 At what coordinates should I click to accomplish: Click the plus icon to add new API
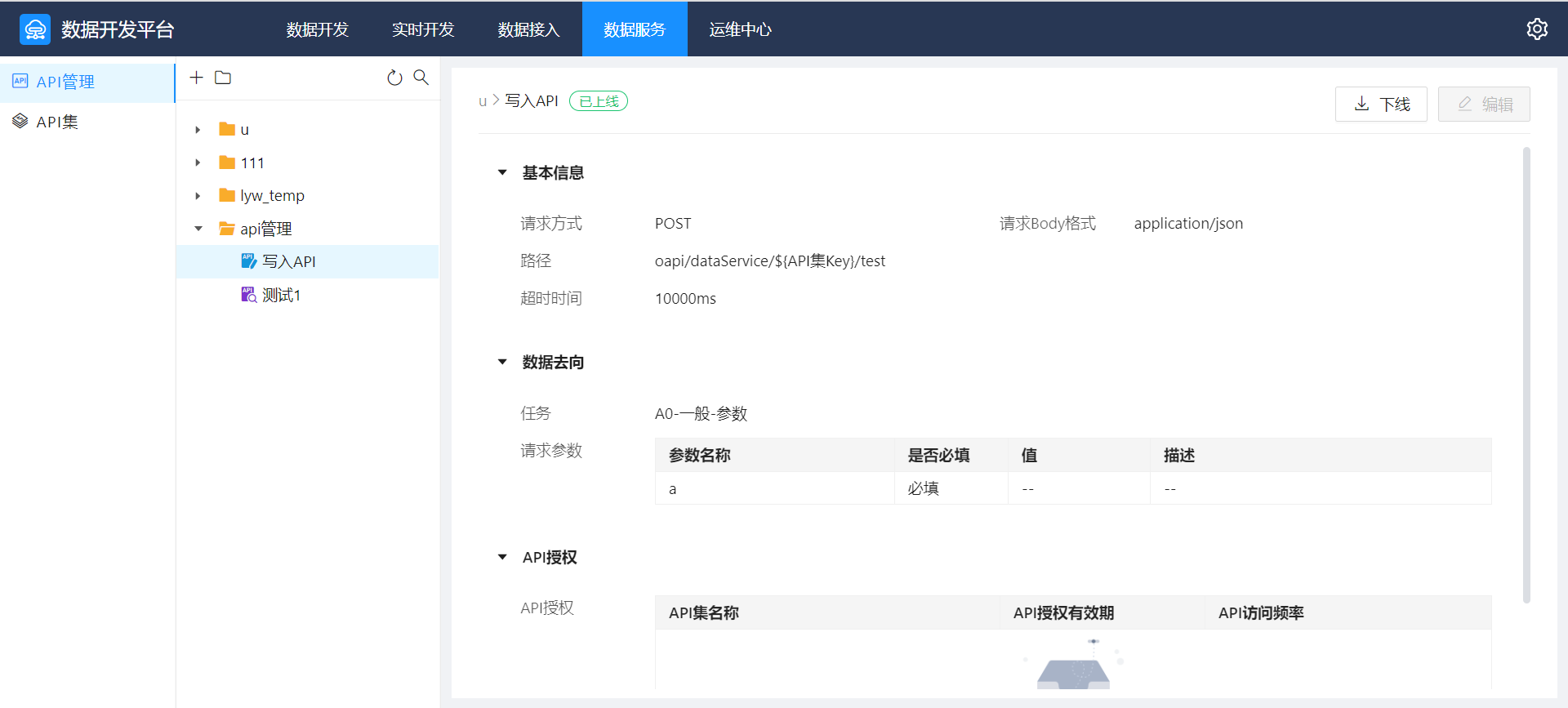(196, 78)
